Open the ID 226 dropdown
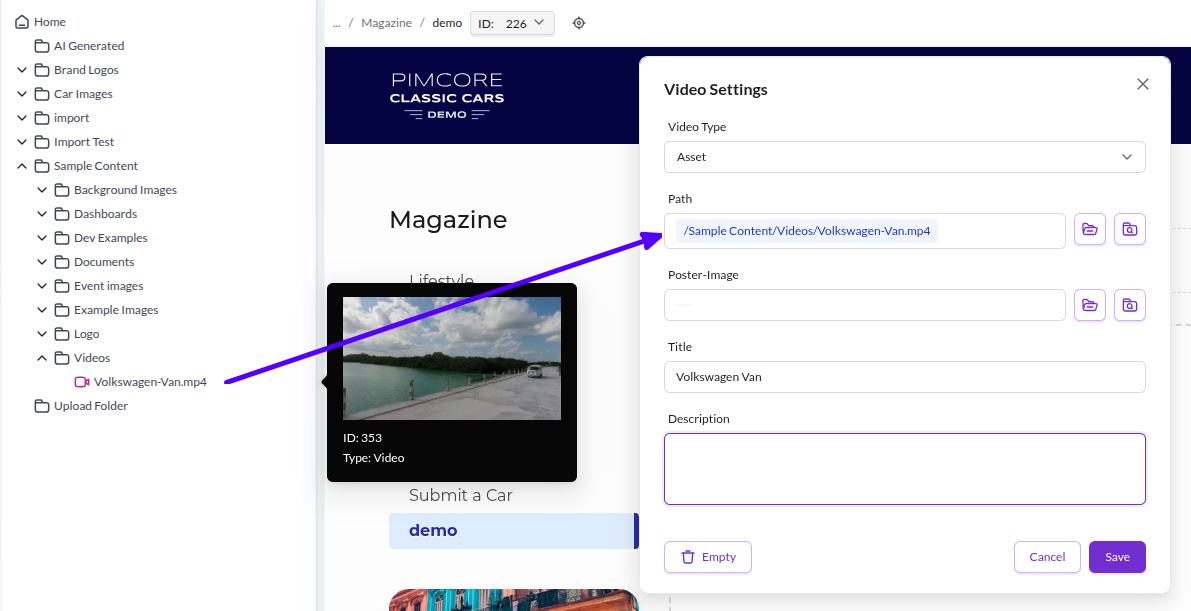This screenshot has width=1191, height=611. (x=513, y=23)
